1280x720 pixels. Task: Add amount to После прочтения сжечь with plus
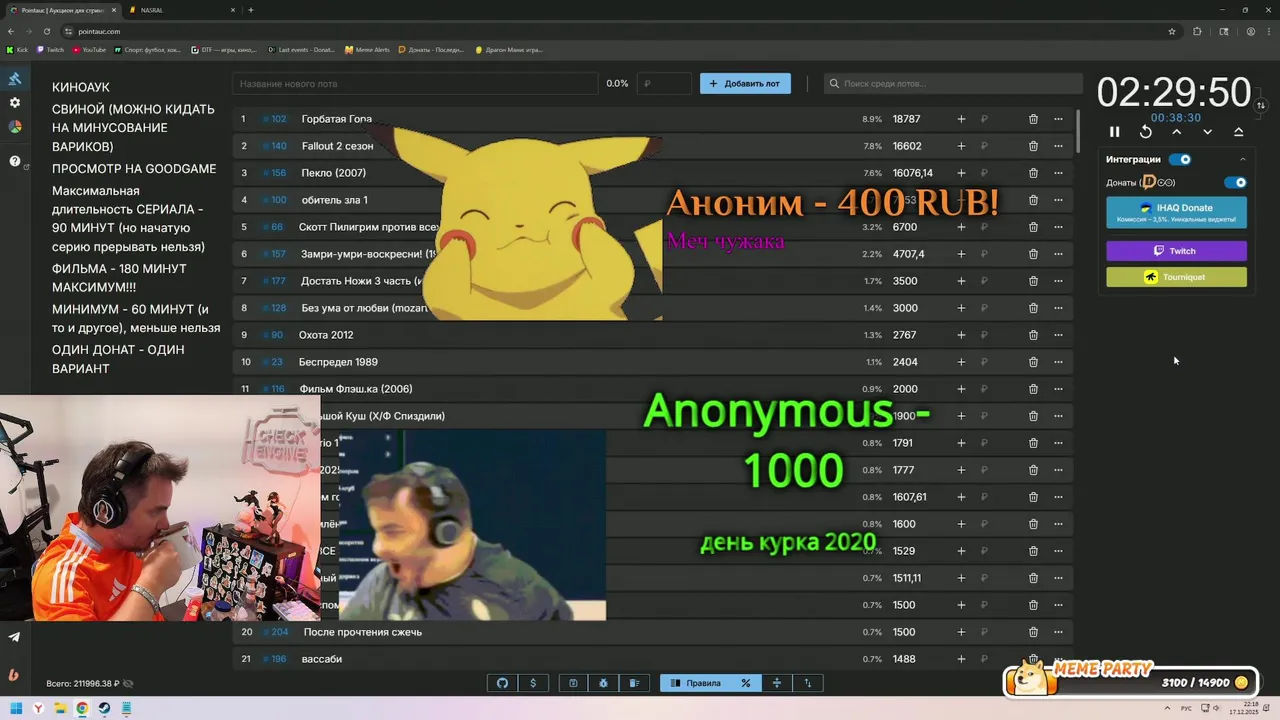961,632
